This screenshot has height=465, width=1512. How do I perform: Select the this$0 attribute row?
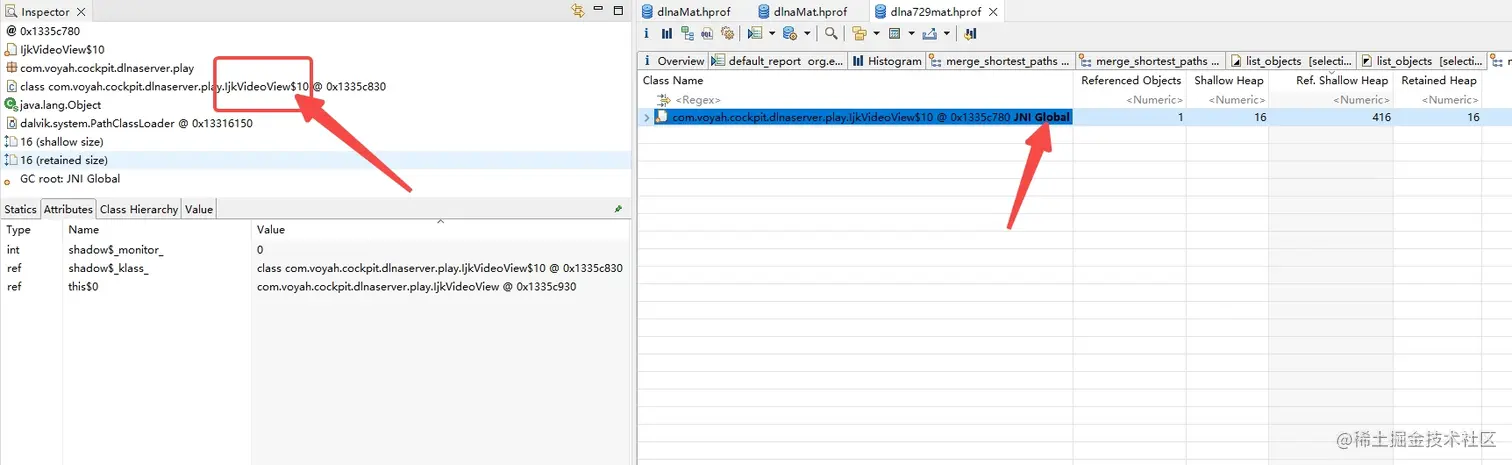(315, 287)
